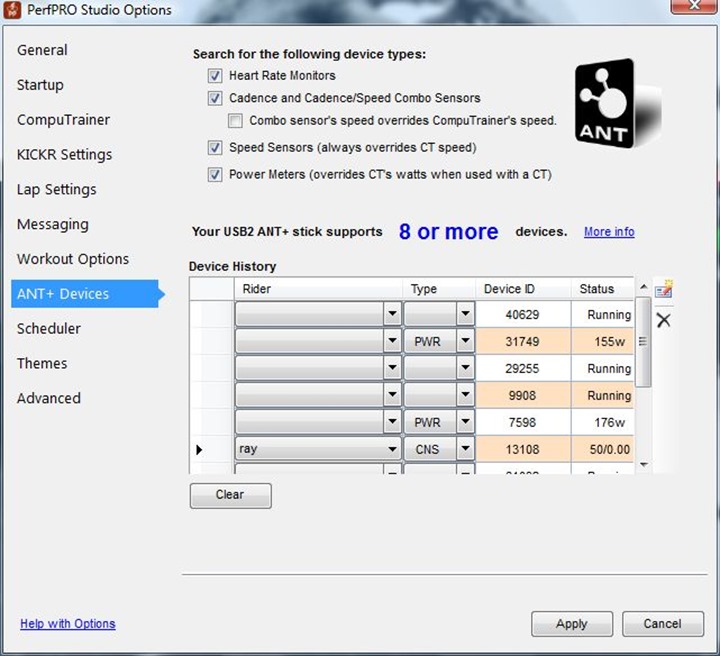
Task: Open the Themes page
Action: click(x=42, y=364)
